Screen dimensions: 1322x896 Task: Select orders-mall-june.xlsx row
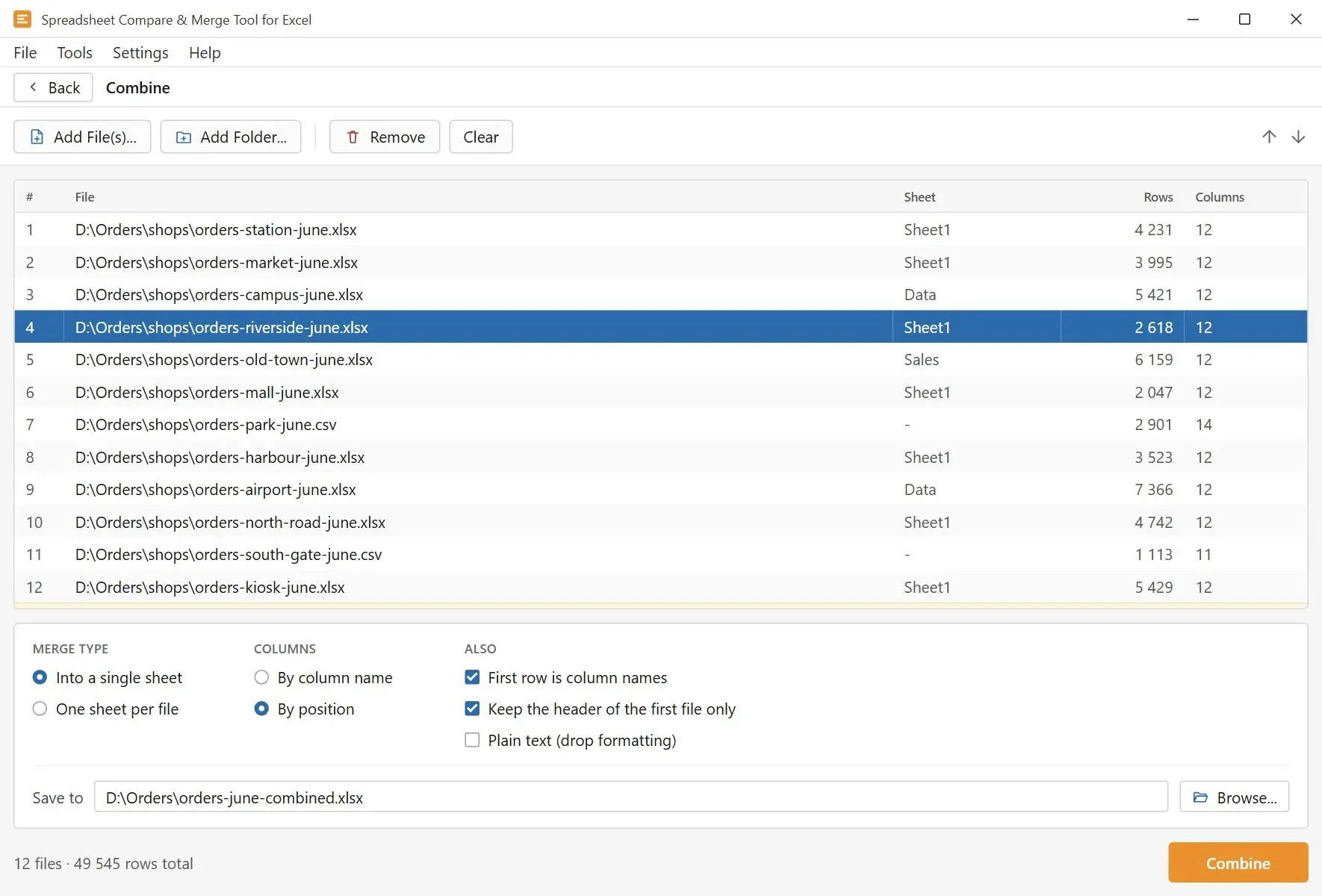click(x=661, y=392)
